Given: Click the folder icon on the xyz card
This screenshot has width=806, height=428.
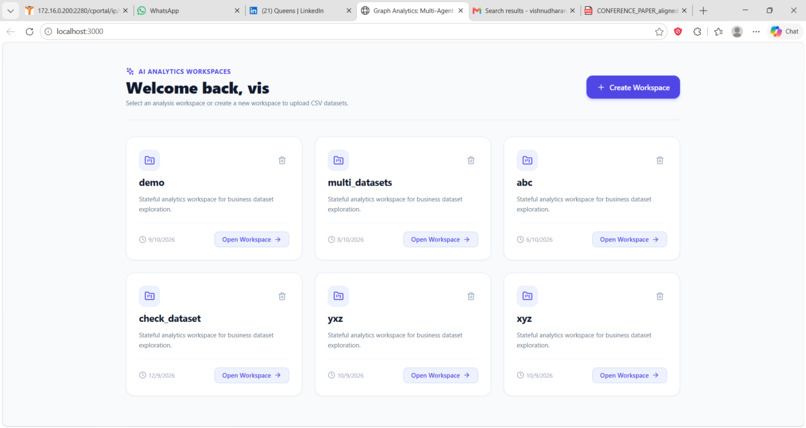Looking at the screenshot, I should tap(527, 296).
